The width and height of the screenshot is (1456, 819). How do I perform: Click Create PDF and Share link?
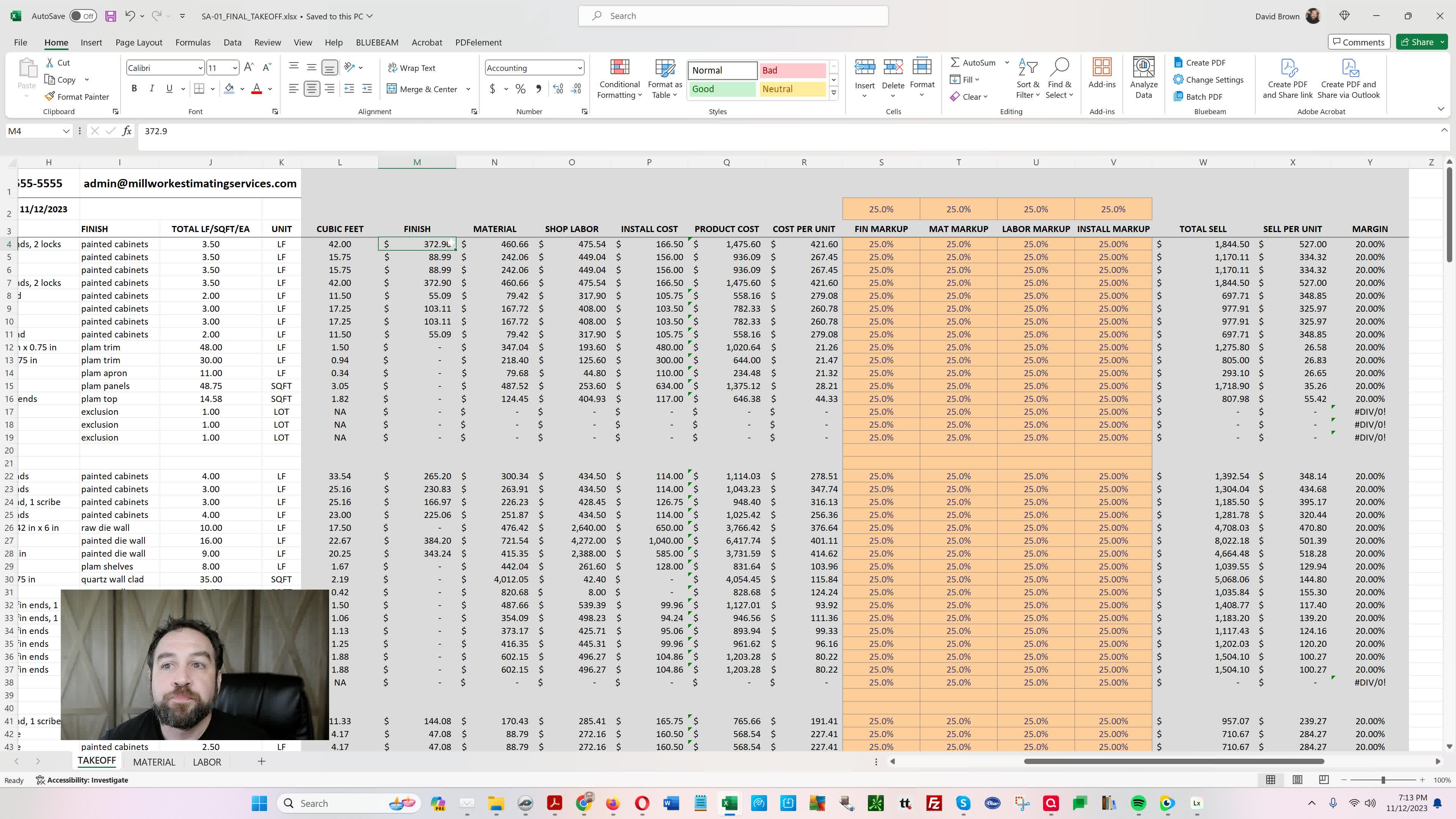pyautogui.click(x=1288, y=79)
